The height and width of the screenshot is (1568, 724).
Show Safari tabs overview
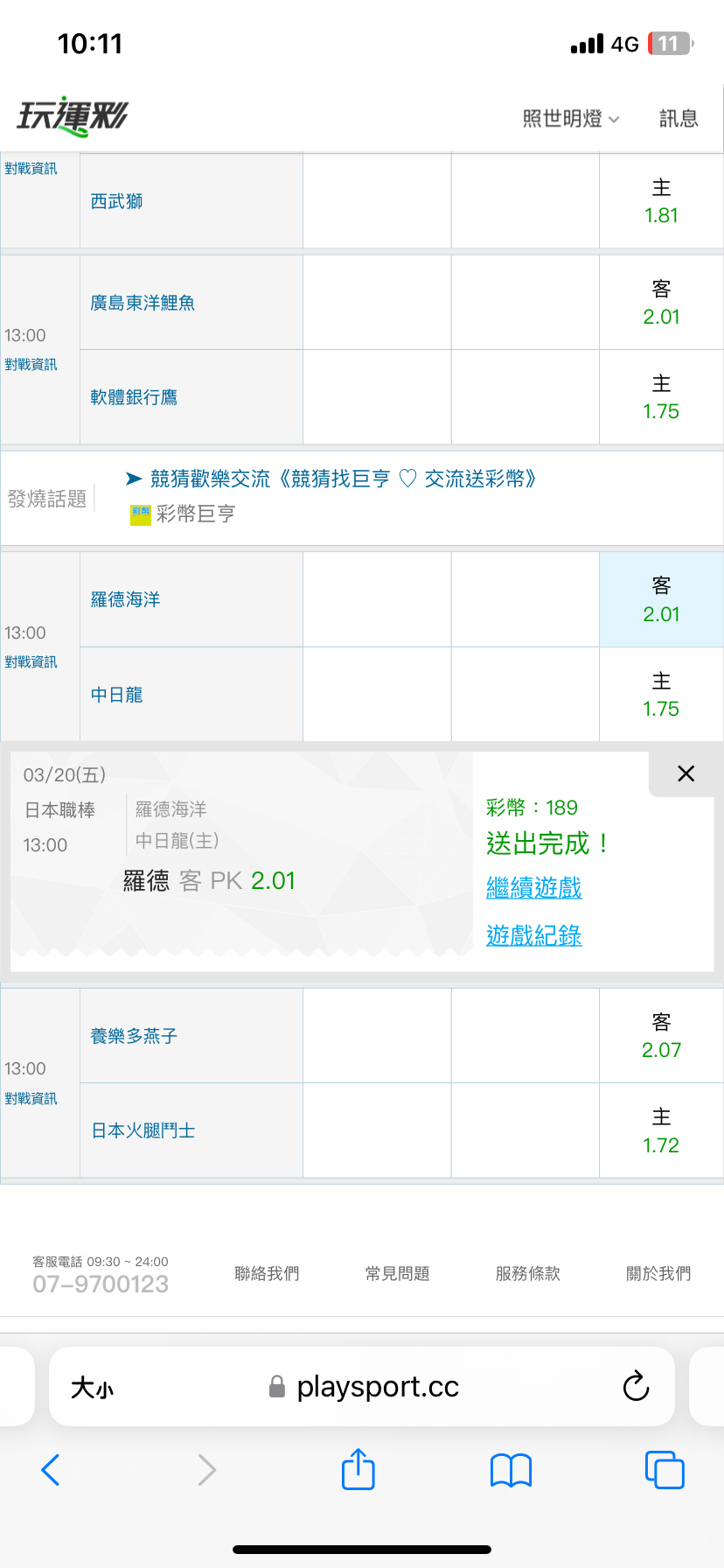665,1470
